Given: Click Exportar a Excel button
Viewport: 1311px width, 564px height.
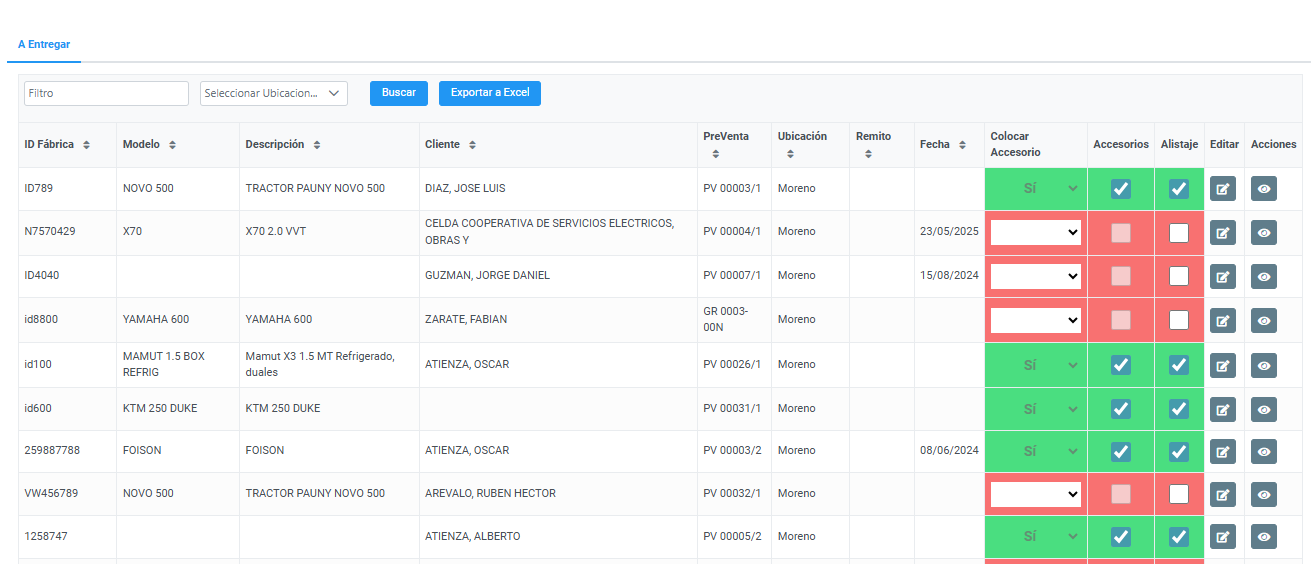Looking at the screenshot, I should [489, 93].
